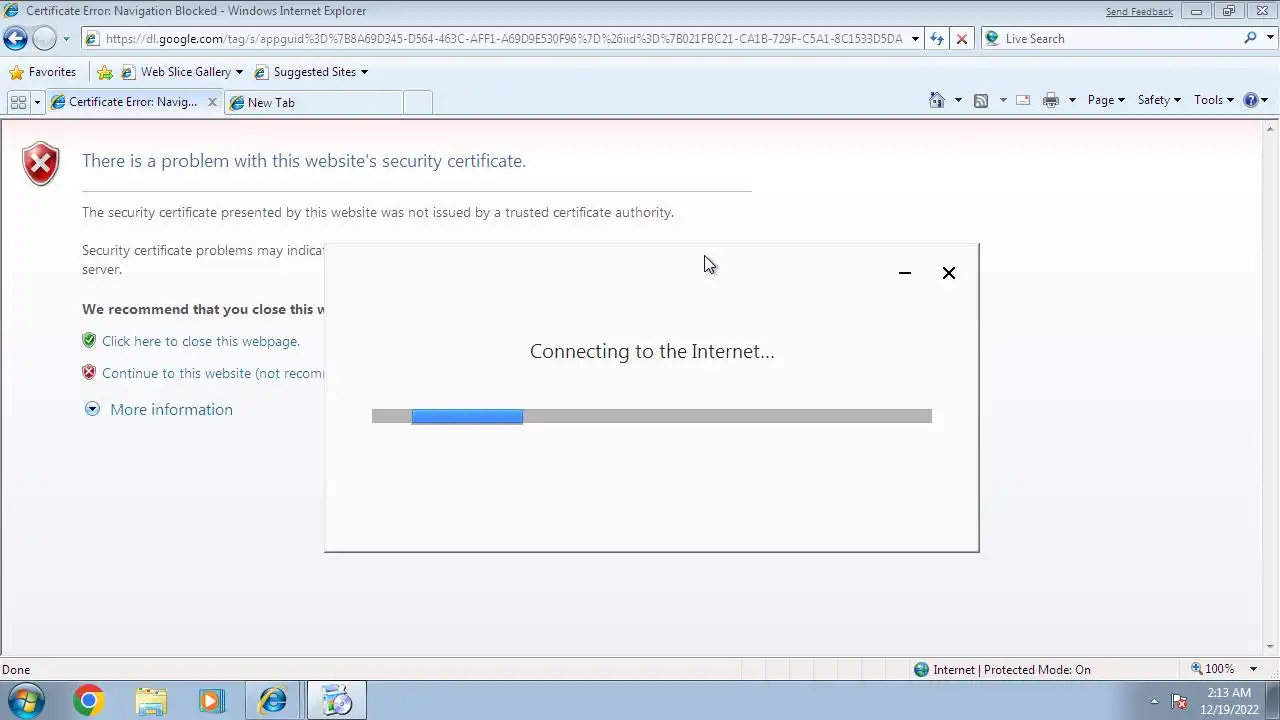Viewport: 1280px width, 720px height.
Task: Click the Send Feedback link
Action: (x=1139, y=12)
